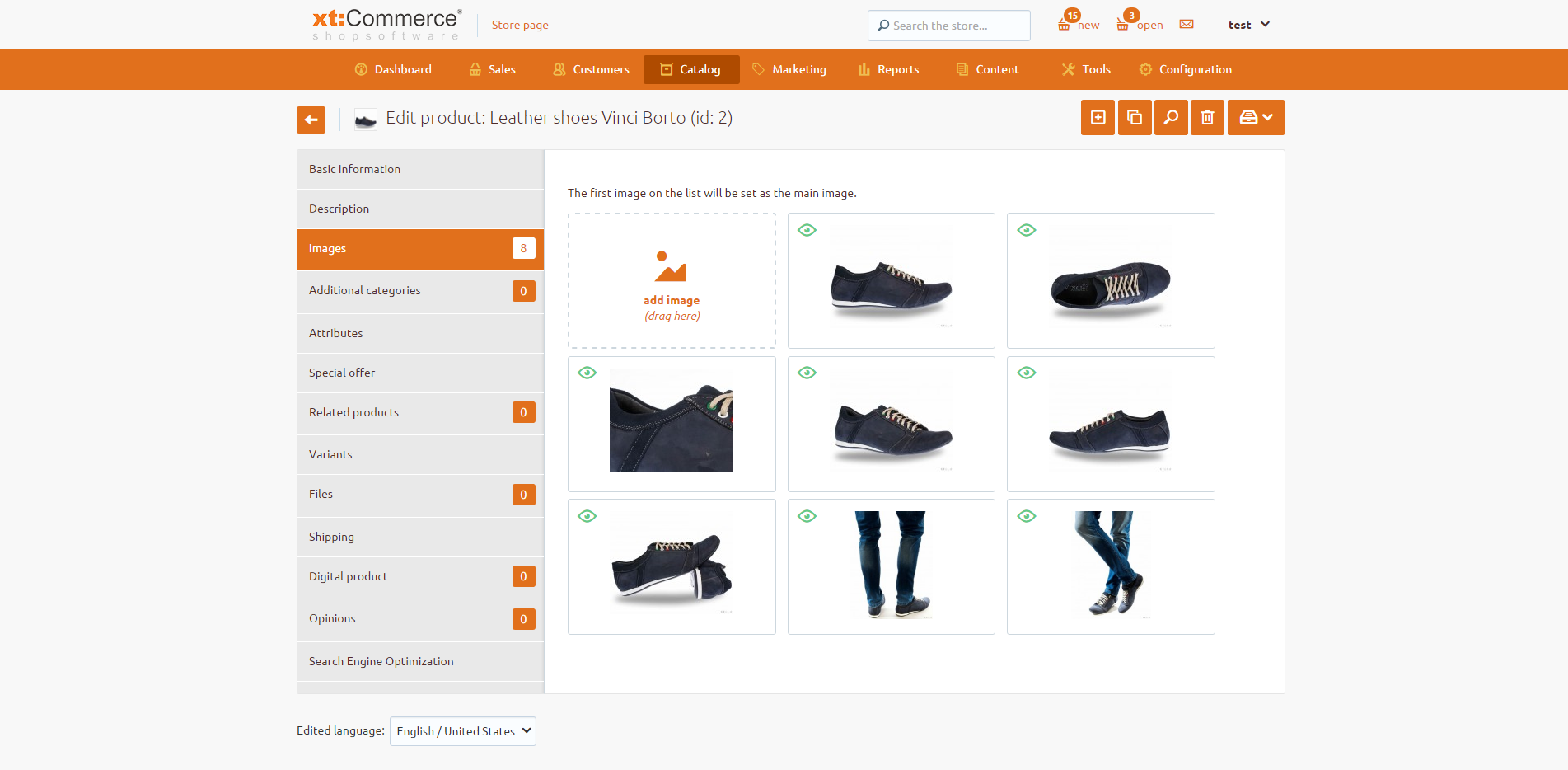Screen dimensions: 1568x770
Task: Click inside the store search field
Action: click(948, 25)
